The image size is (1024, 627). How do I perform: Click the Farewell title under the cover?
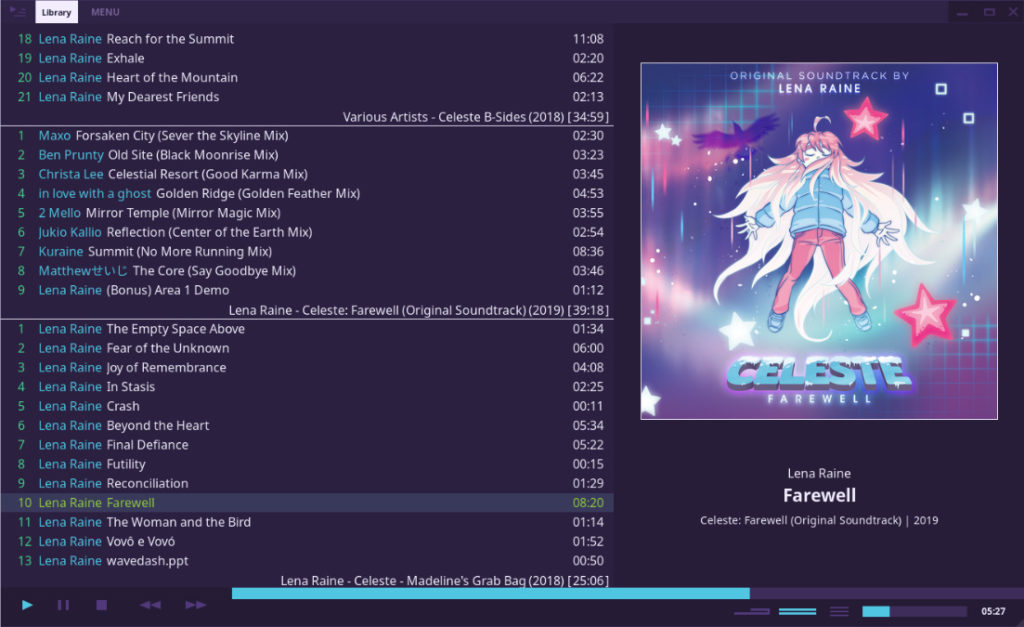coord(819,495)
